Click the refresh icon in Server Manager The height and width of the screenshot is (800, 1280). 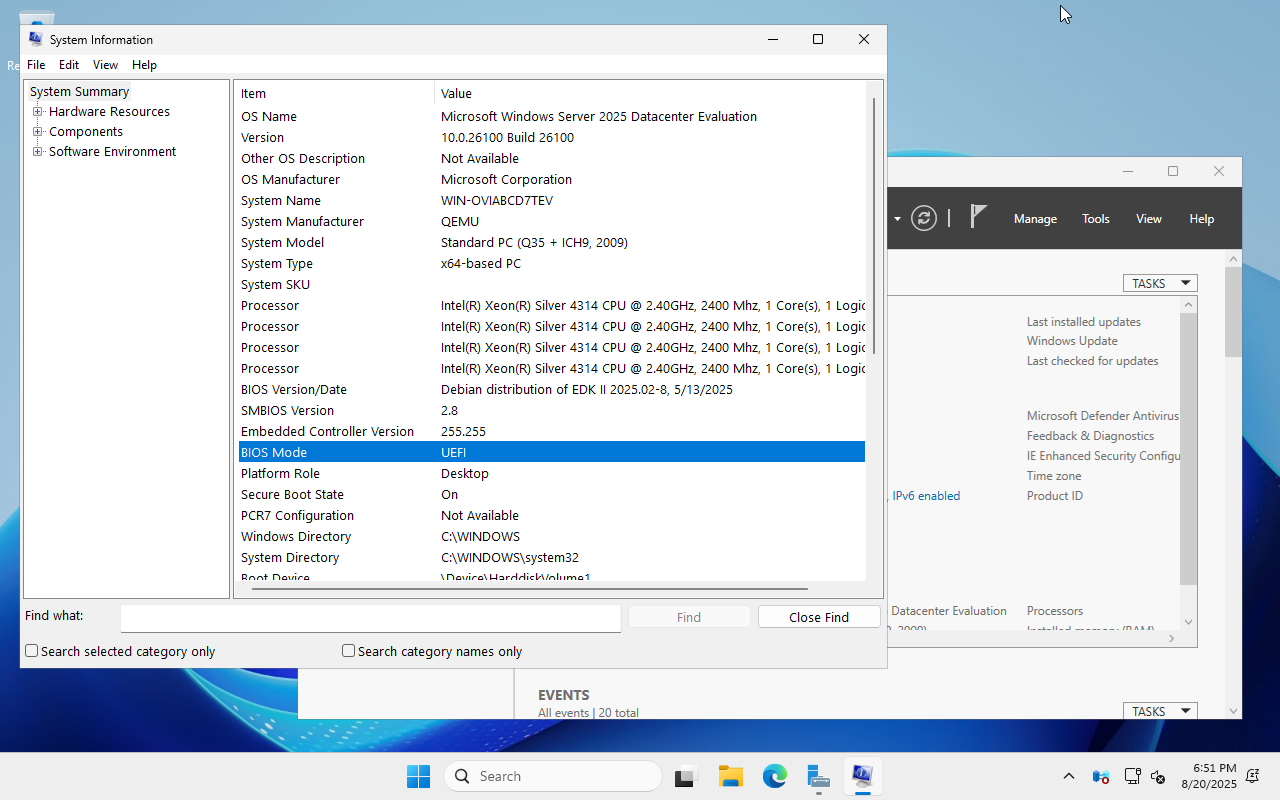(x=923, y=218)
